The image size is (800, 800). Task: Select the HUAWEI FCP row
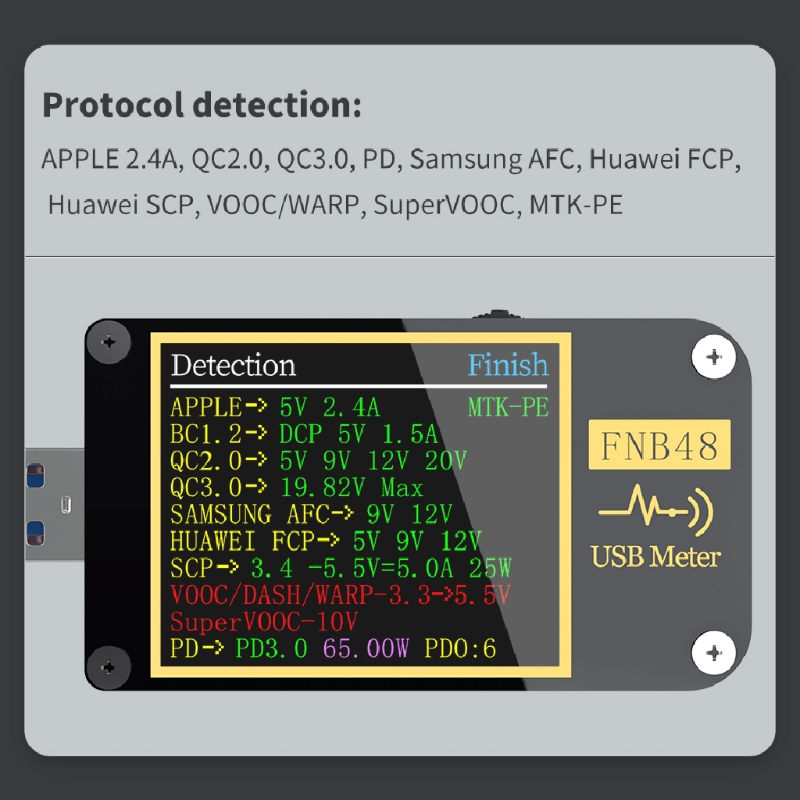click(326, 541)
